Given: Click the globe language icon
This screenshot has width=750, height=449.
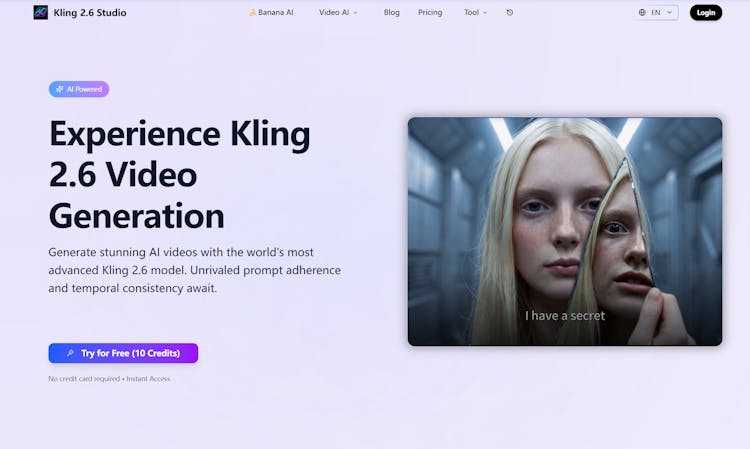Looking at the screenshot, I should click(x=642, y=13).
